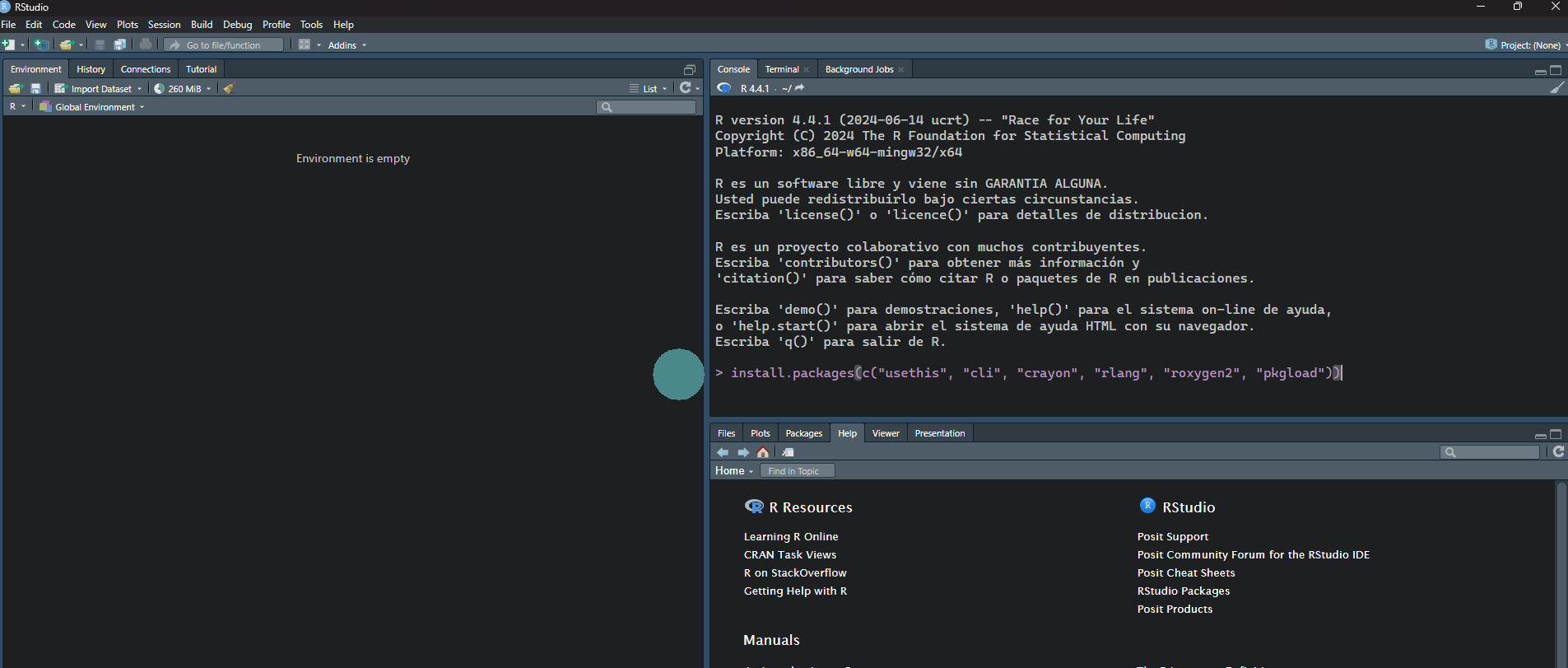Viewport: 1568px width, 668px height.
Task: Open the Import Dataset dropdown
Action: [100, 88]
